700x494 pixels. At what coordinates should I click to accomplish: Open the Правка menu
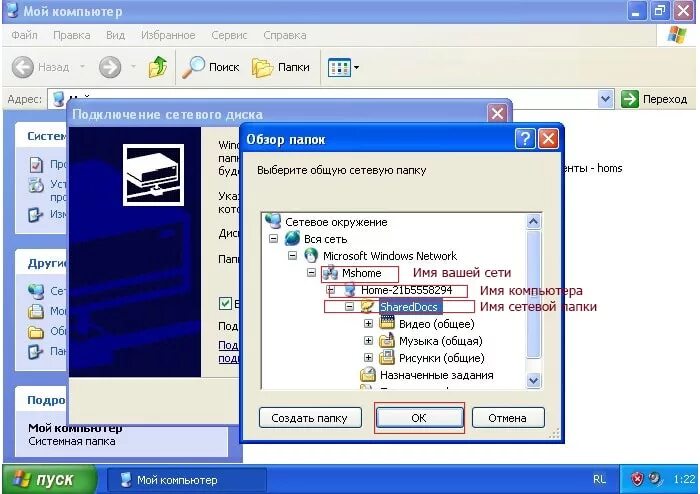pyautogui.click(x=71, y=35)
